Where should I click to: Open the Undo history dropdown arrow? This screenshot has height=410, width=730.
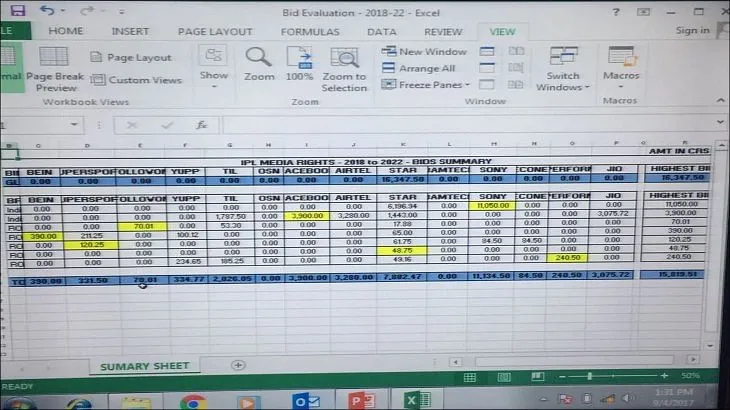click(63, 11)
